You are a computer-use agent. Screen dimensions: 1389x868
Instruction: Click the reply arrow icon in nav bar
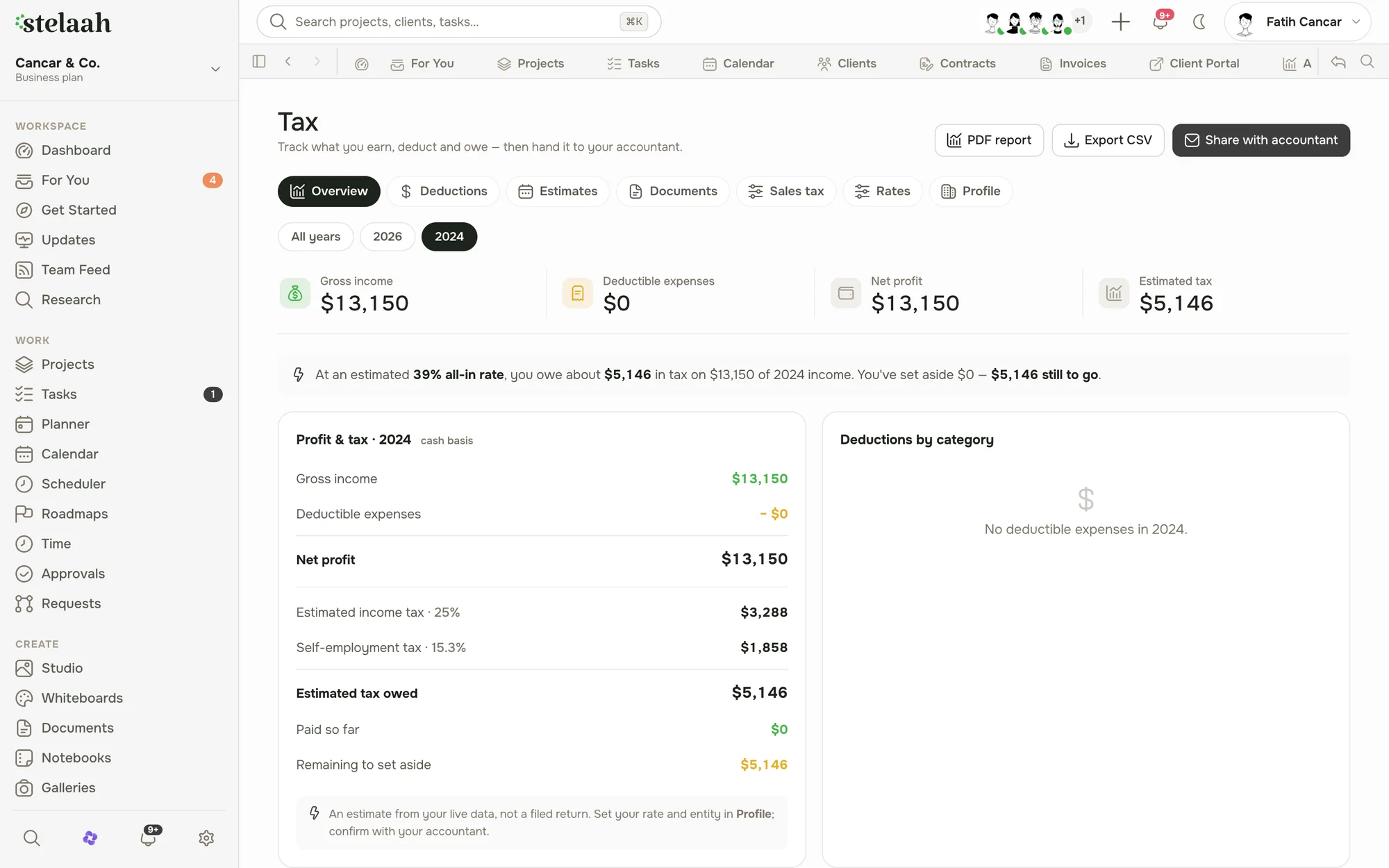[x=1338, y=62]
